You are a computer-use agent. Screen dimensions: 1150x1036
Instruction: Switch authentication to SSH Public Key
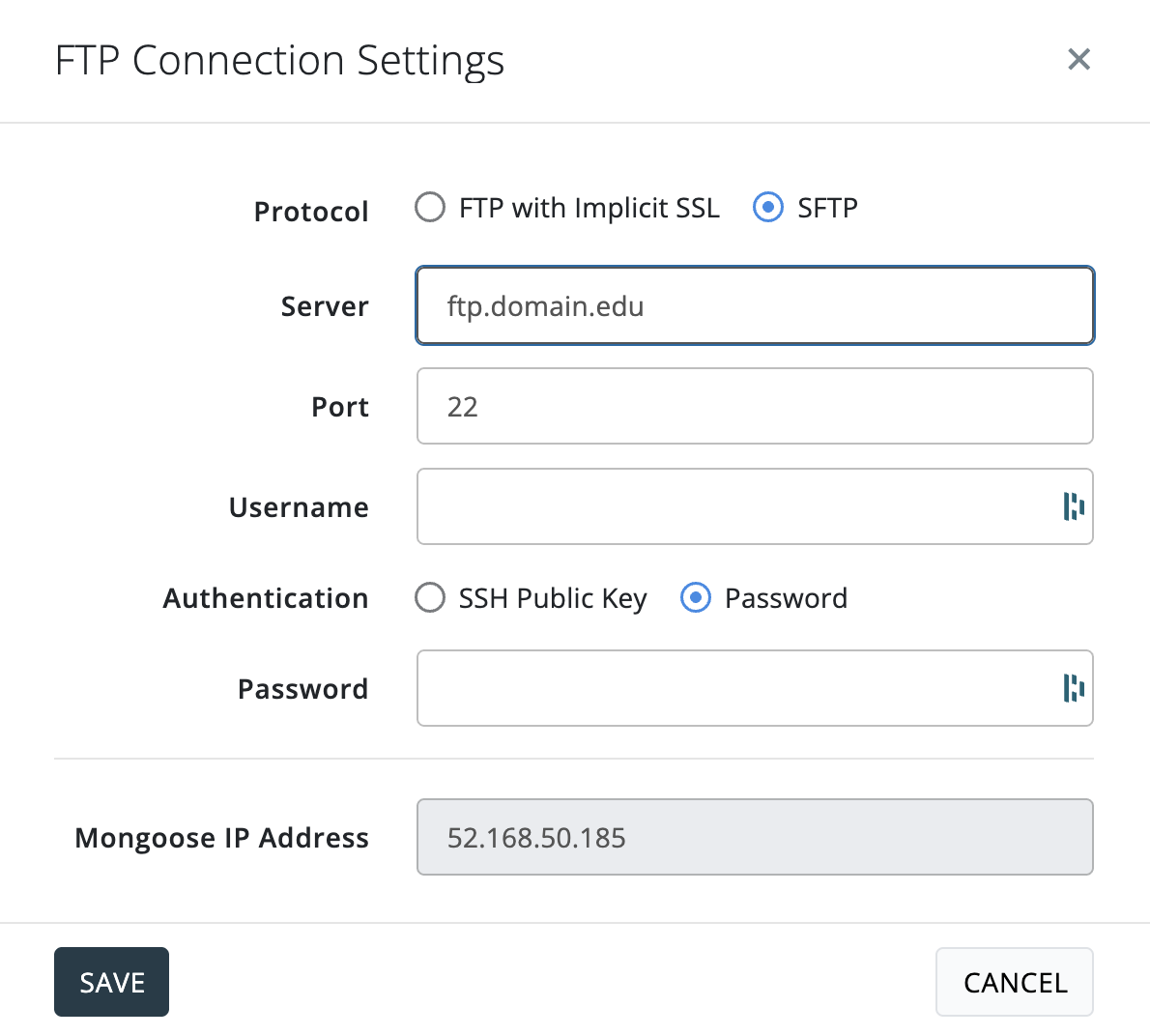[430, 598]
